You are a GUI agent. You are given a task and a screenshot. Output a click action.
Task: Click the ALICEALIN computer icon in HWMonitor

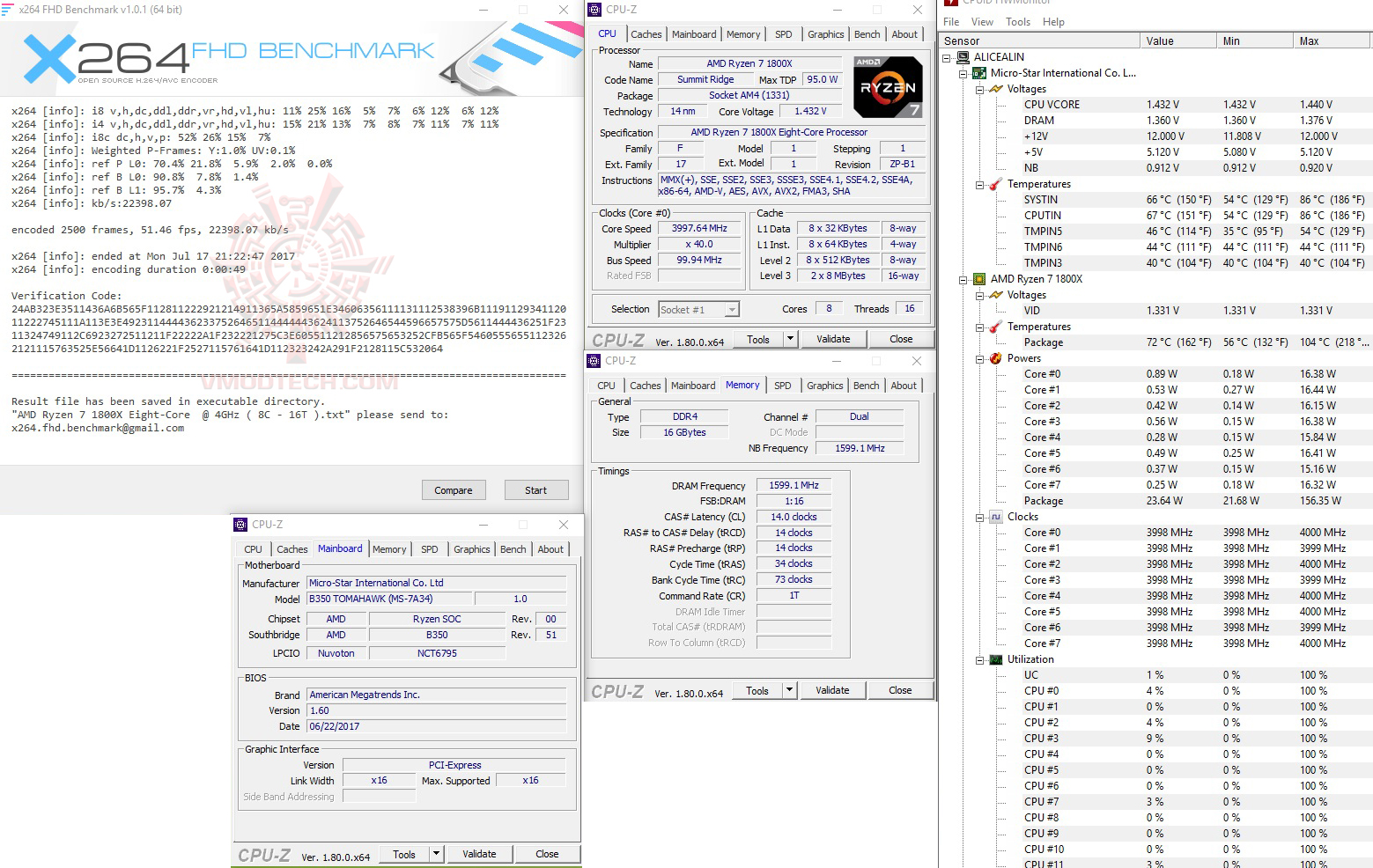point(962,56)
